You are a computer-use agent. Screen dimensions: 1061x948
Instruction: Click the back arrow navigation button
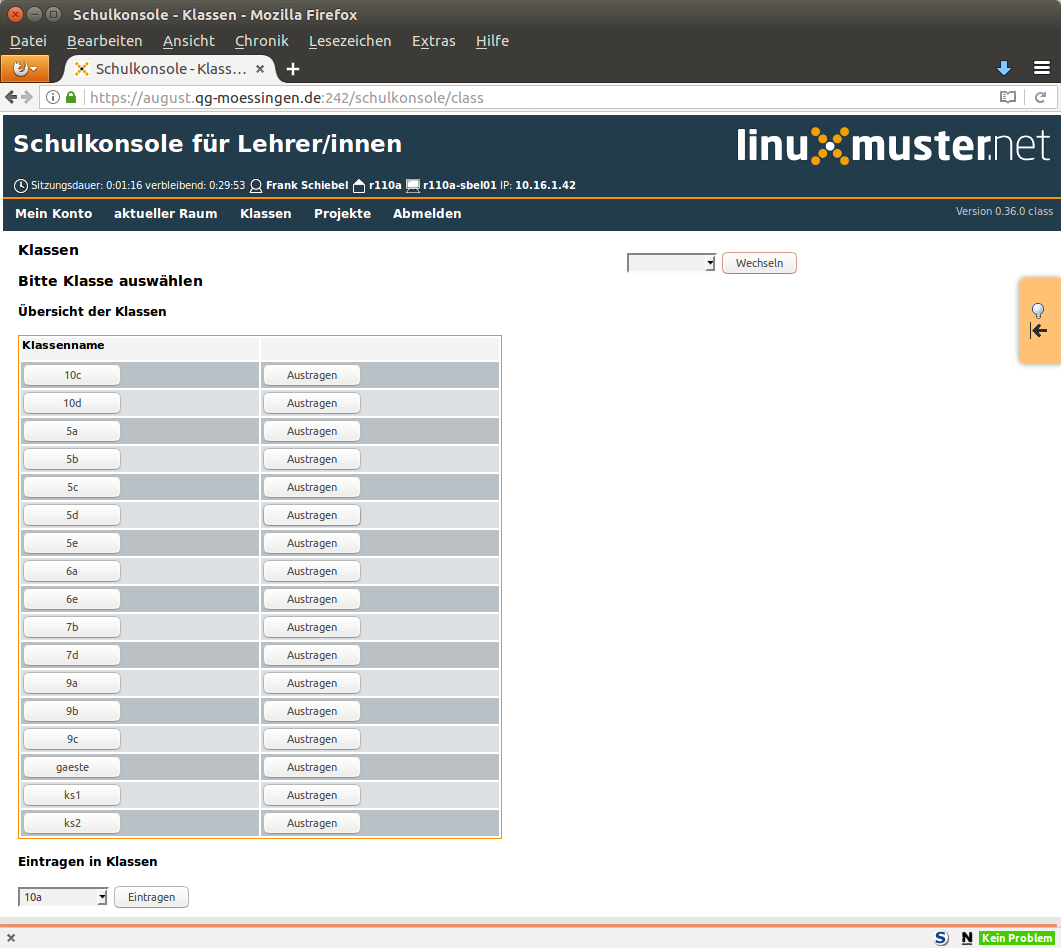(11, 97)
